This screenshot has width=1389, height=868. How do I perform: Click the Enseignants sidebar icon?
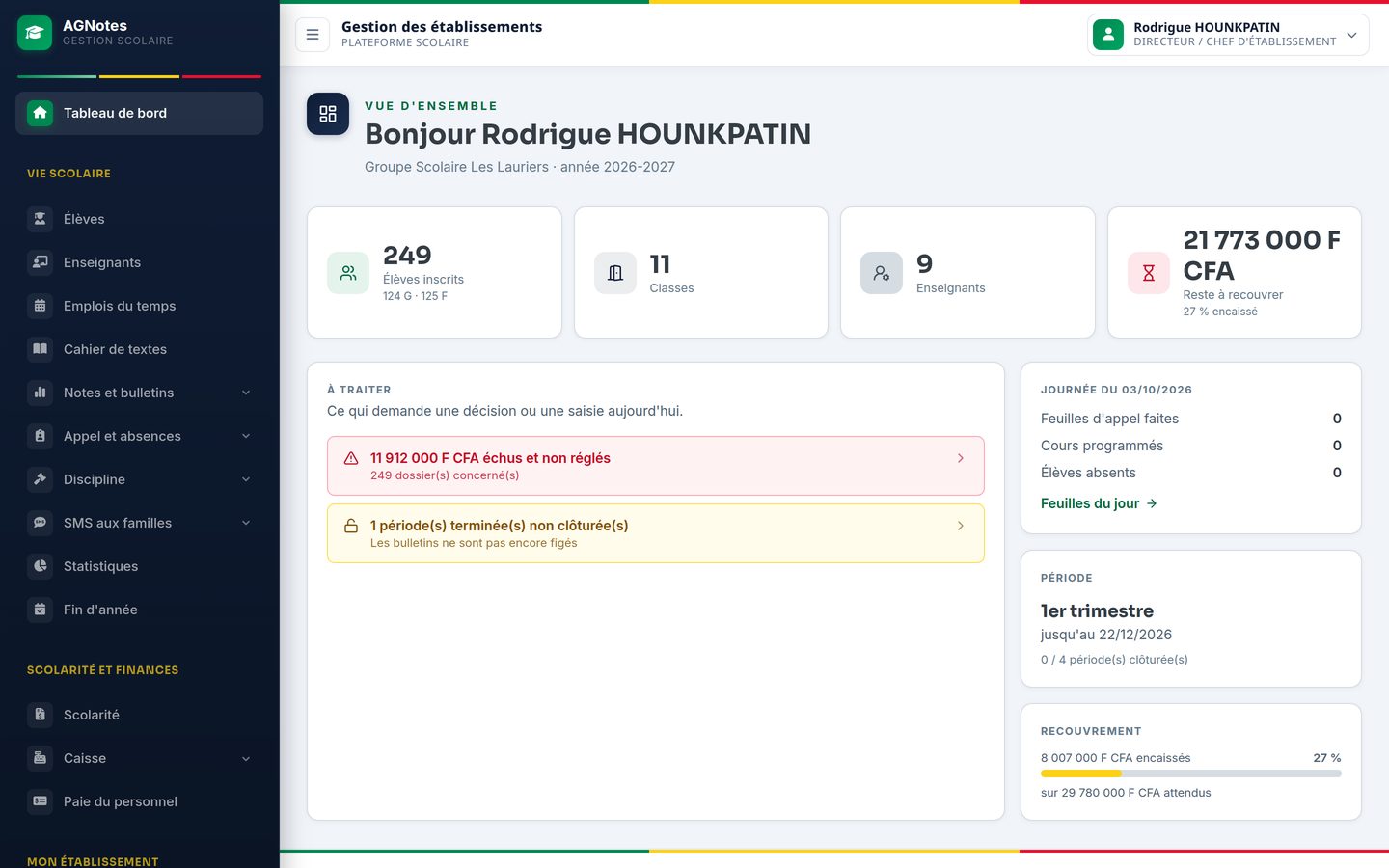tap(40, 262)
